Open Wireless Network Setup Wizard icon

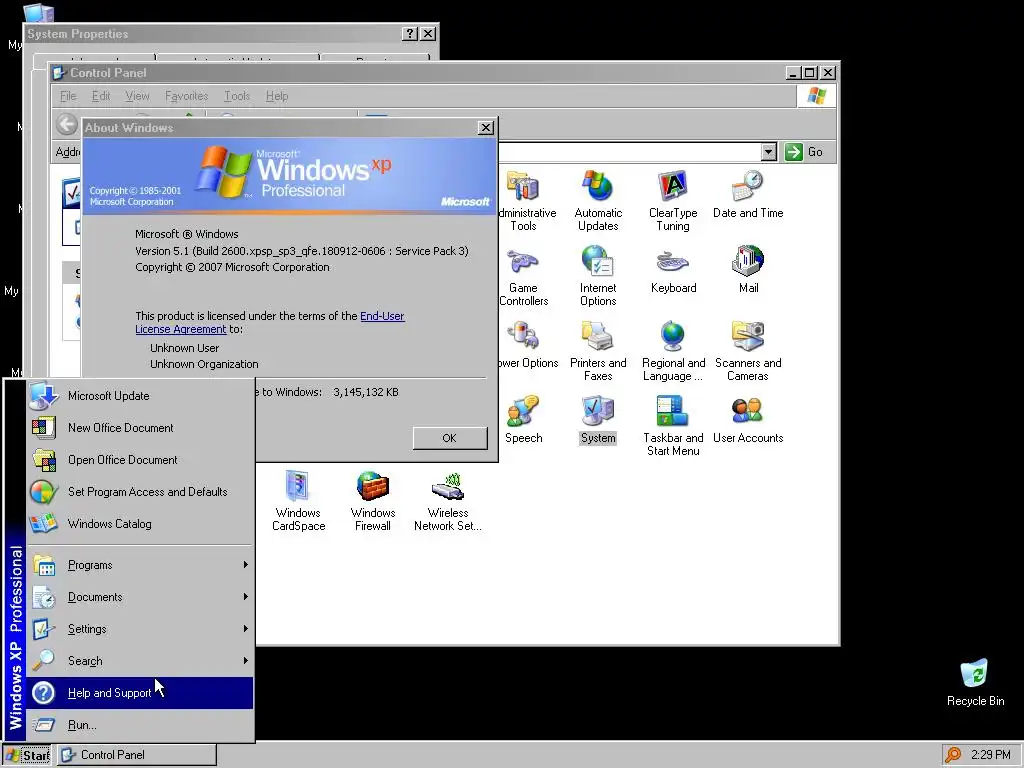point(448,501)
